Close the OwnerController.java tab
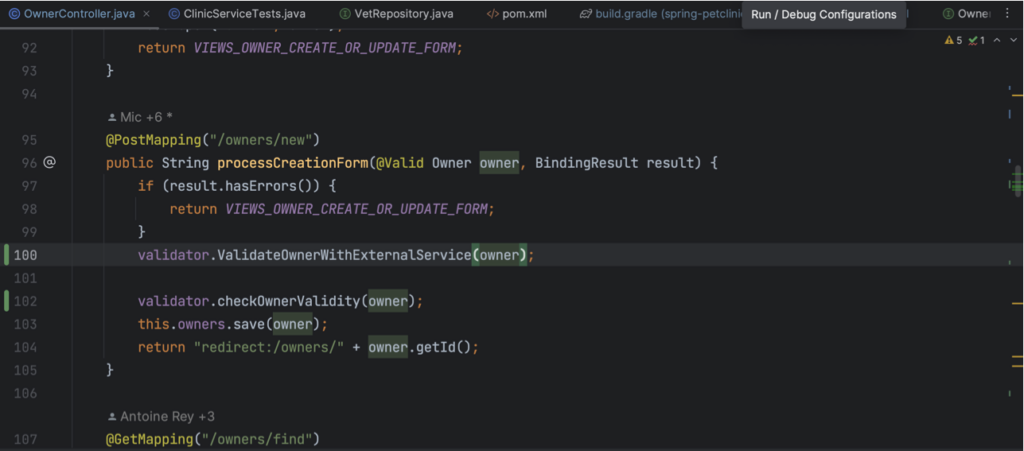This screenshot has width=1024, height=451. tap(146, 14)
